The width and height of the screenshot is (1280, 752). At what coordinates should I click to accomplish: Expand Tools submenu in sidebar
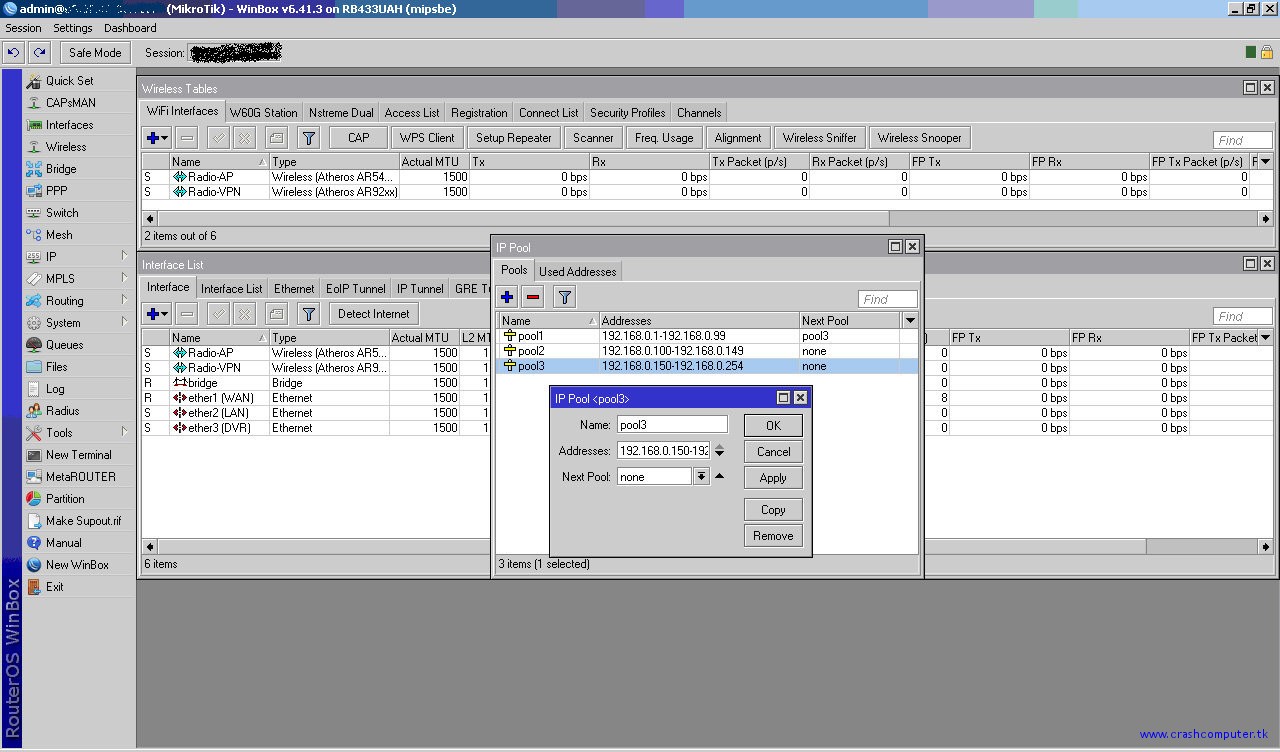click(x=79, y=432)
